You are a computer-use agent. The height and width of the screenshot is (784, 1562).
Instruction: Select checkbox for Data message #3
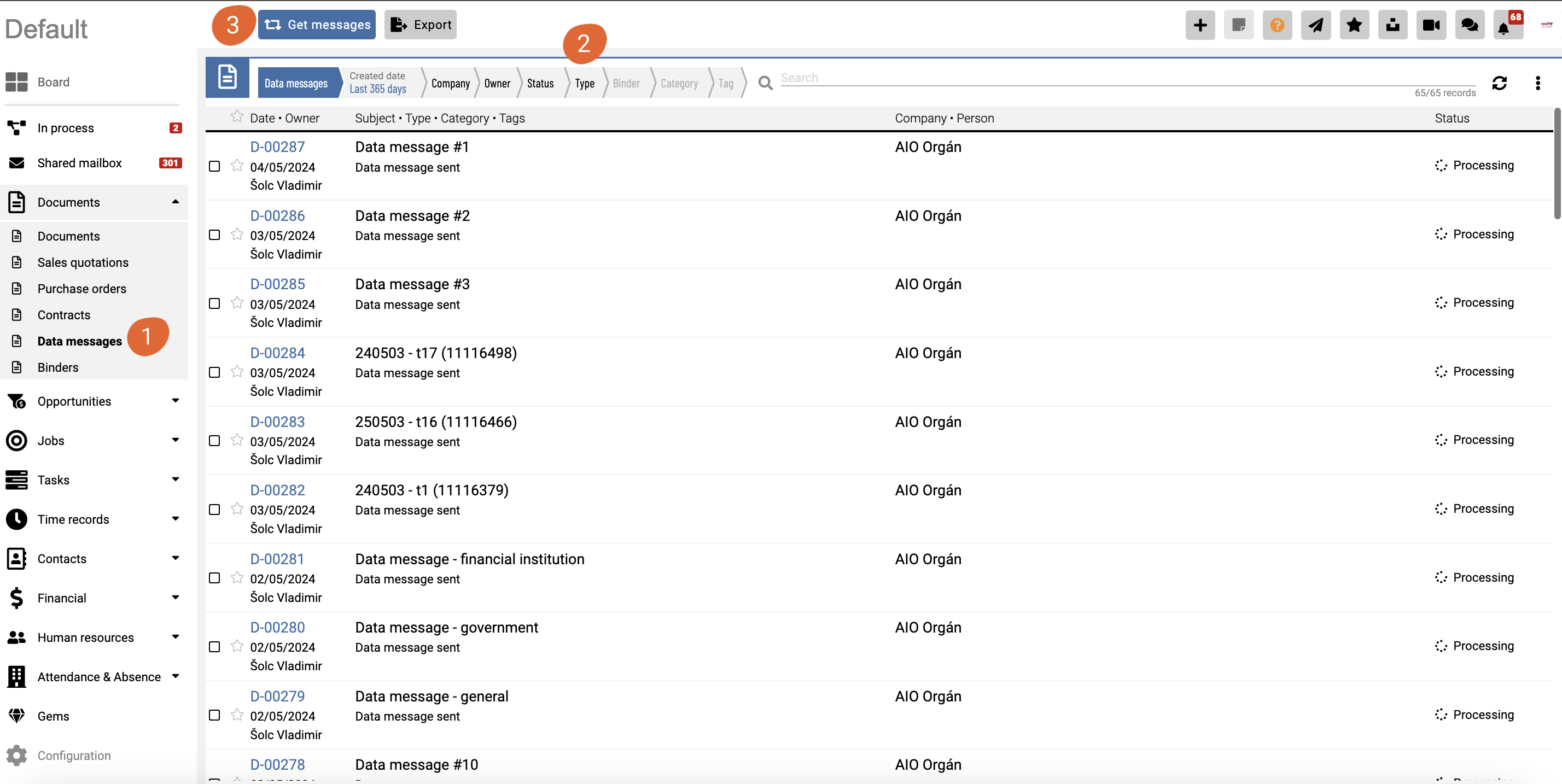[x=214, y=303]
